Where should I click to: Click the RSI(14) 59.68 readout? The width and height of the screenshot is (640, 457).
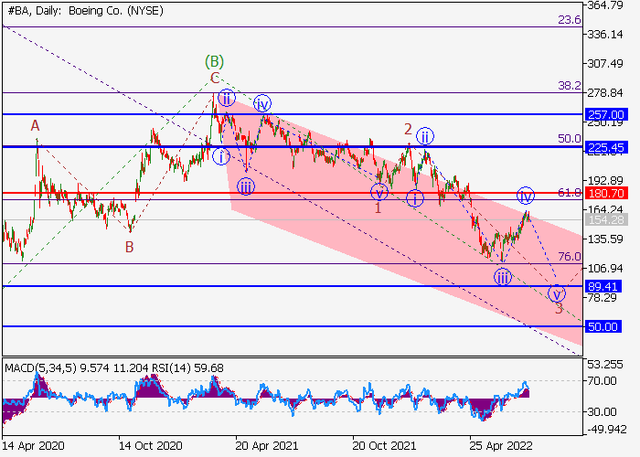(188, 368)
